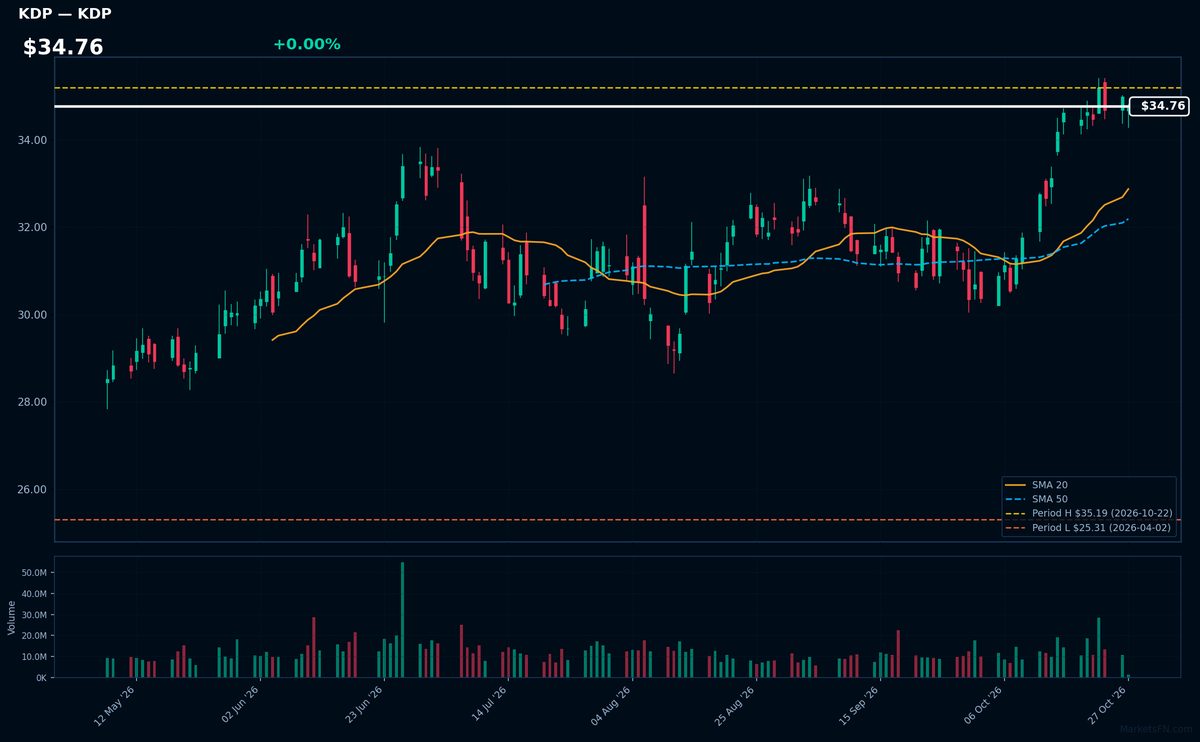Click the 50.0M volume axis label
Screen dimensions: 1200x742
(34, 573)
